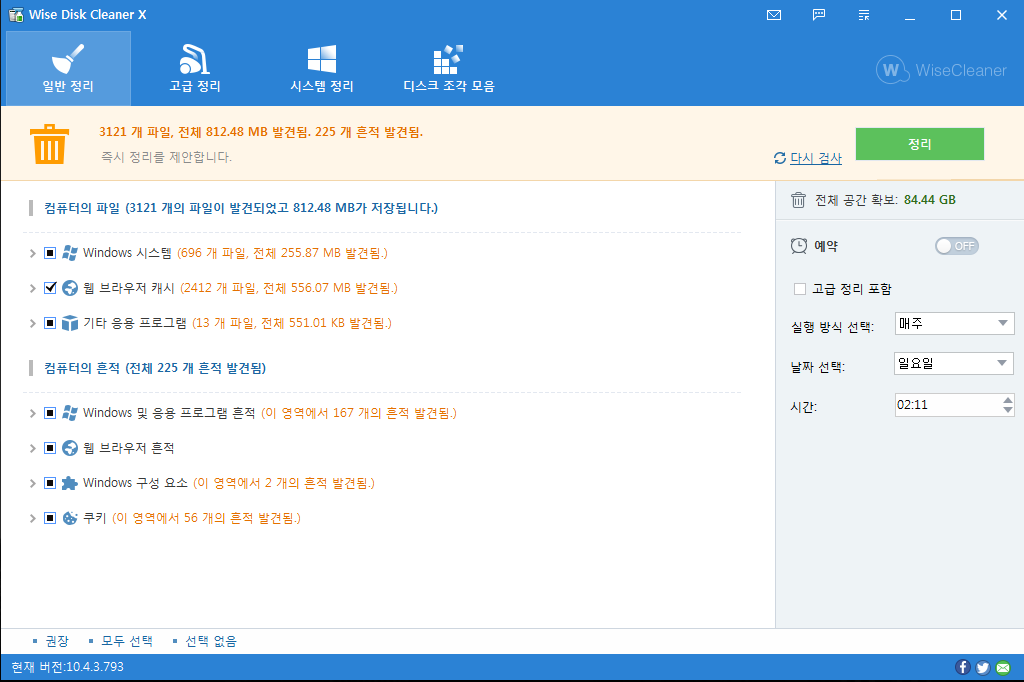Click the clock icon next to 예약
This screenshot has height=682, width=1024.
(799, 246)
